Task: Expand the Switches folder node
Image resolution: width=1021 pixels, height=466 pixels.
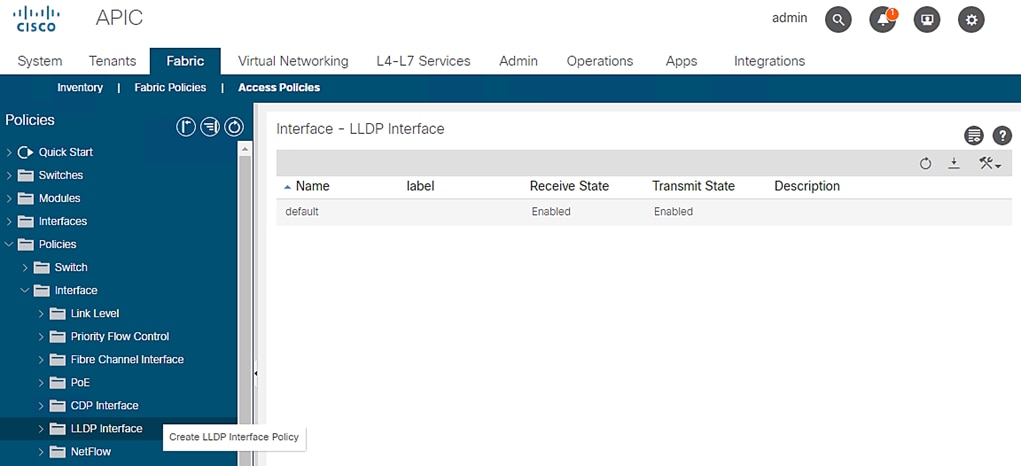Action: 10,175
